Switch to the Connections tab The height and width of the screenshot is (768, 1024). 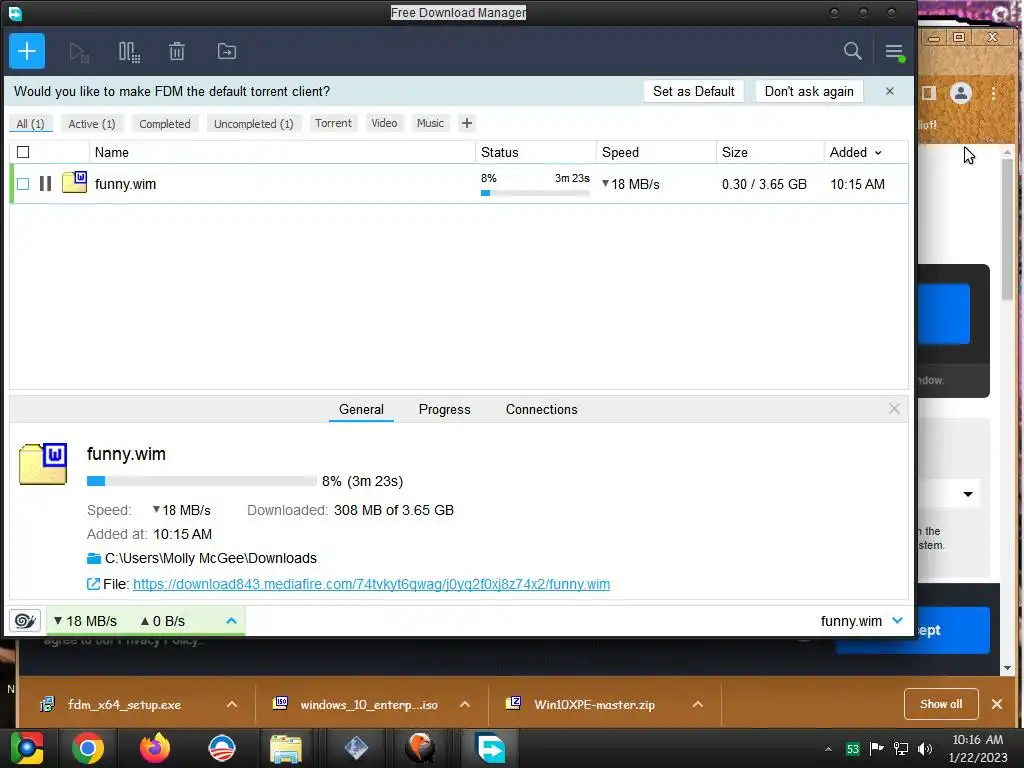541,409
